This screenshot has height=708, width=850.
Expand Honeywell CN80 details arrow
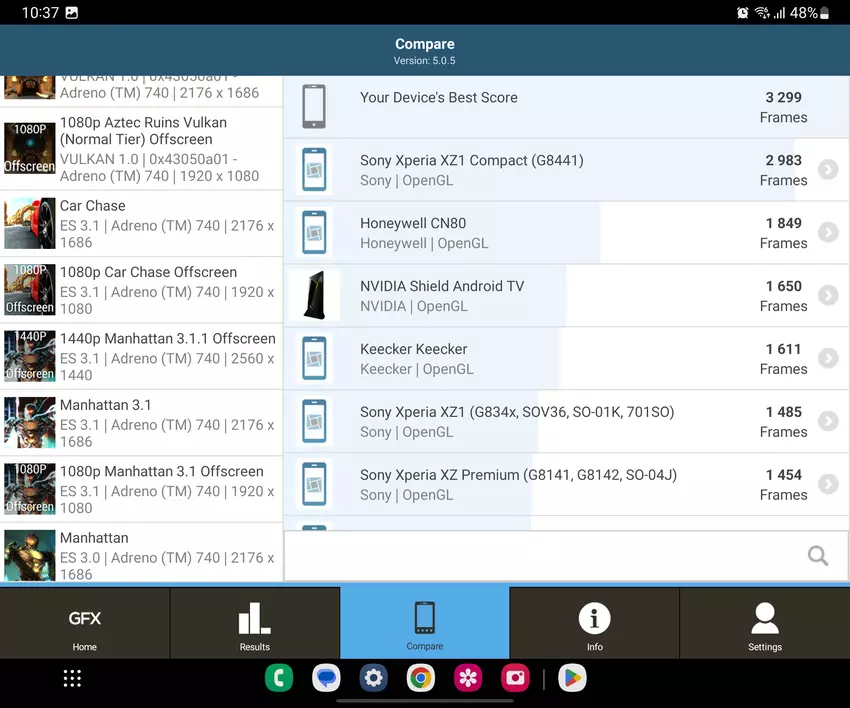click(827, 233)
